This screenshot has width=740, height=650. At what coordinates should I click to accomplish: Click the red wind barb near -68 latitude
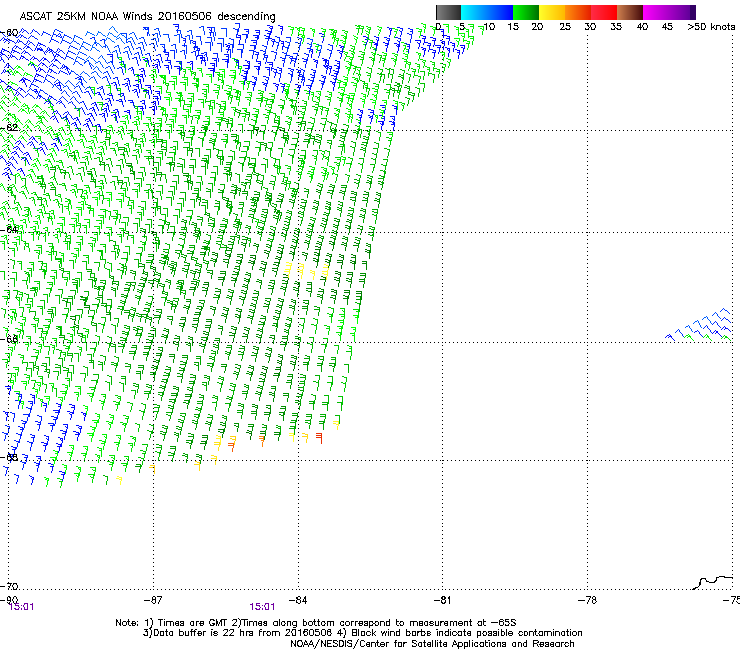[320, 438]
